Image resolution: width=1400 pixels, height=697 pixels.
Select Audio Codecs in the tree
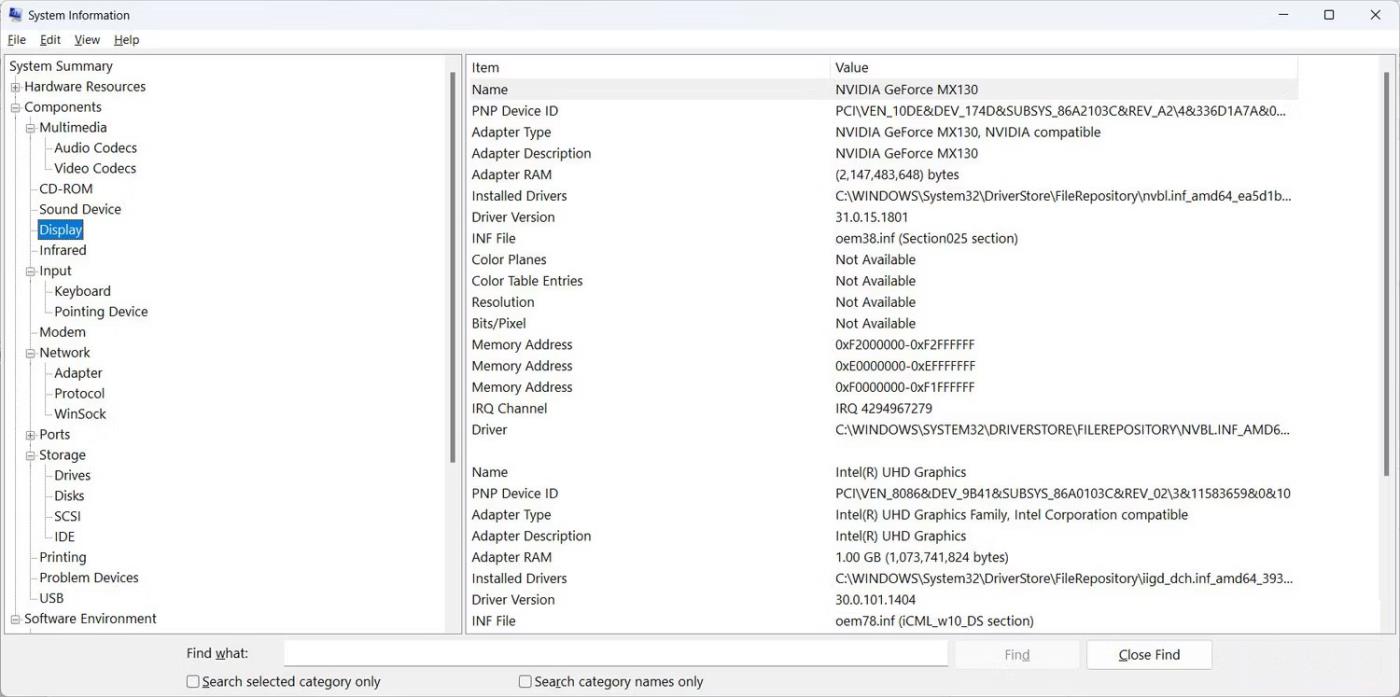[95, 148]
